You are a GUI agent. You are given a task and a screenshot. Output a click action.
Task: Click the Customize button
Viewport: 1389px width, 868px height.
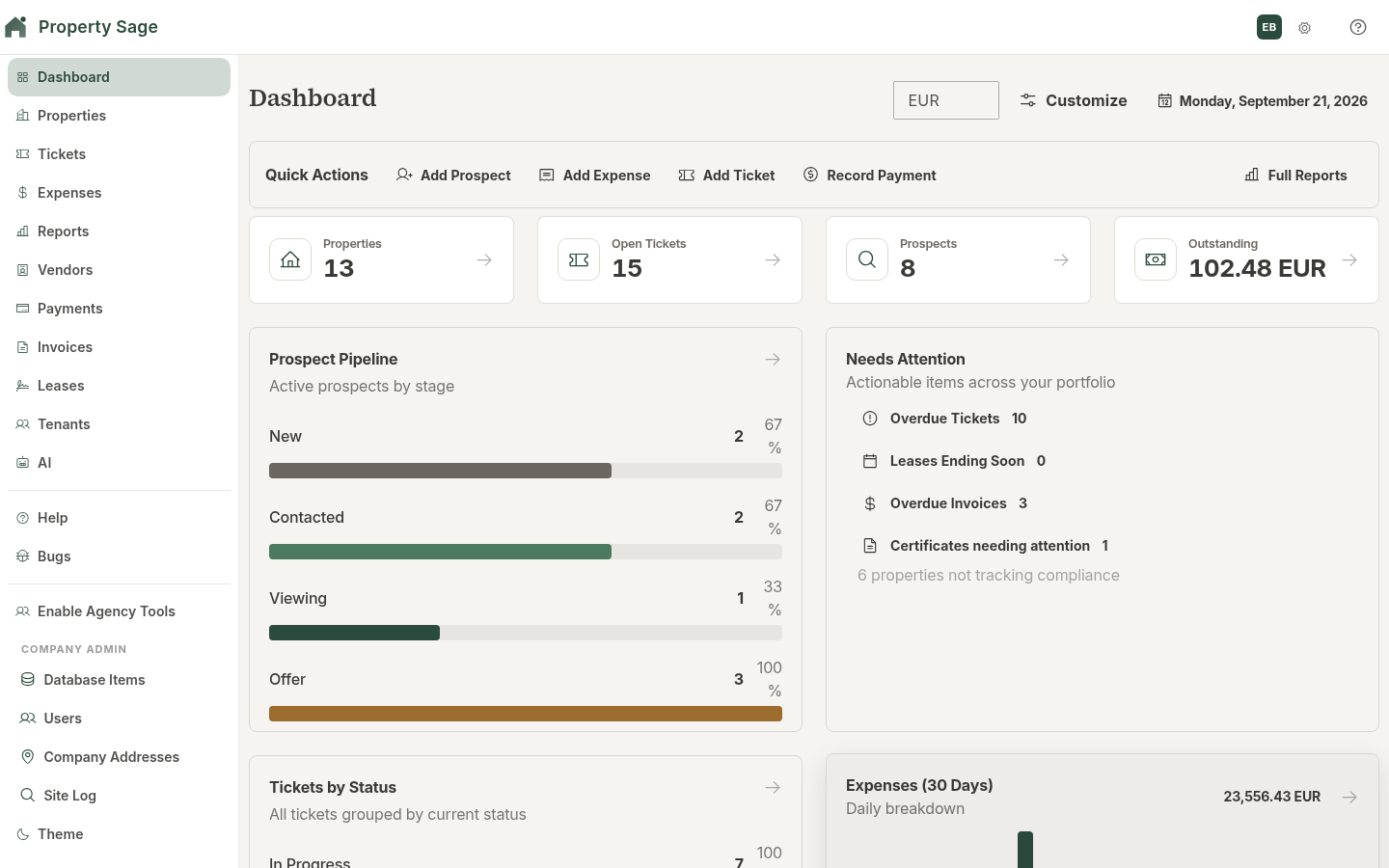point(1074,100)
